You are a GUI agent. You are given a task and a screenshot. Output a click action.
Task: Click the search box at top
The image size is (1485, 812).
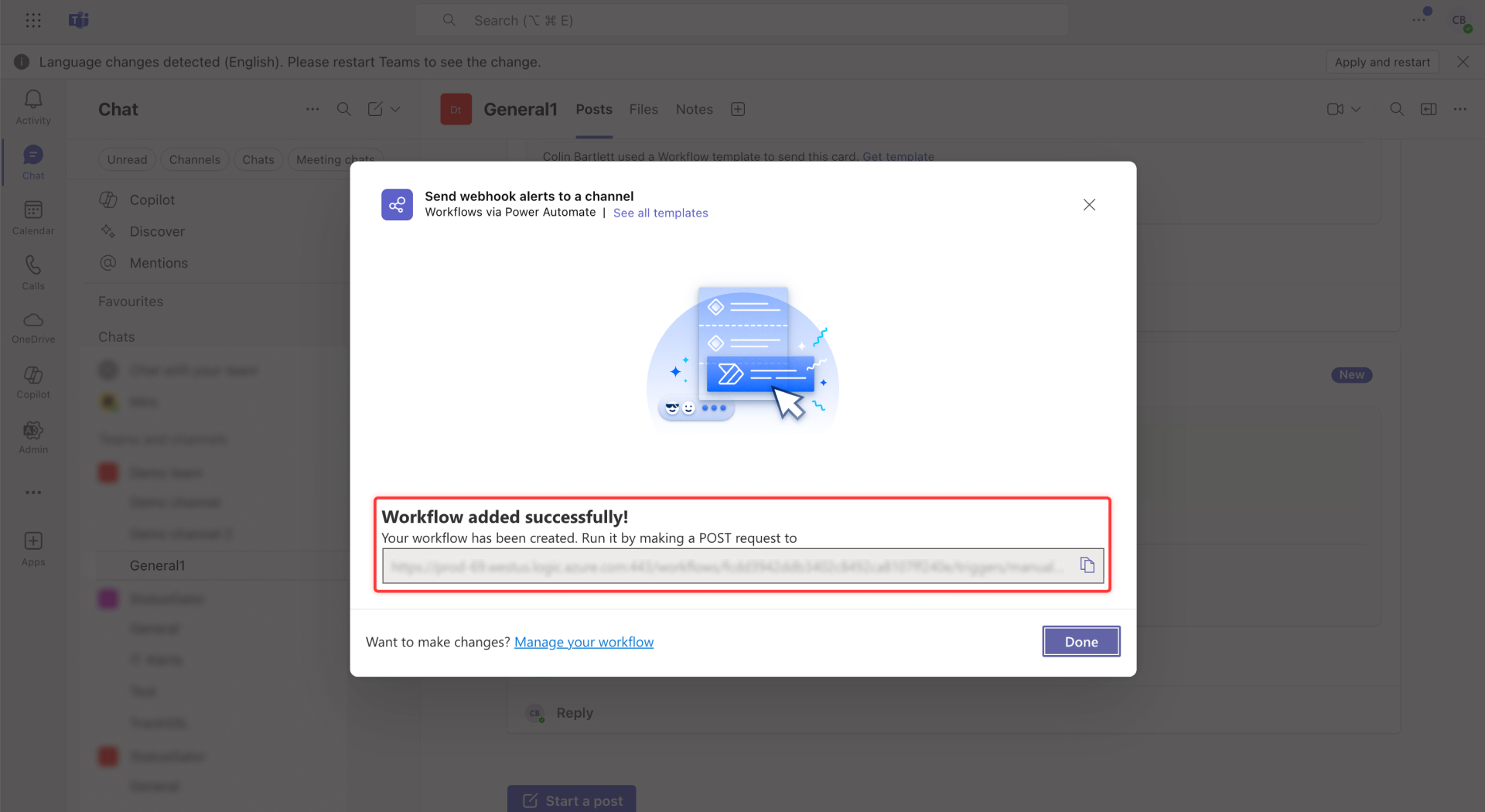(742, 21)
